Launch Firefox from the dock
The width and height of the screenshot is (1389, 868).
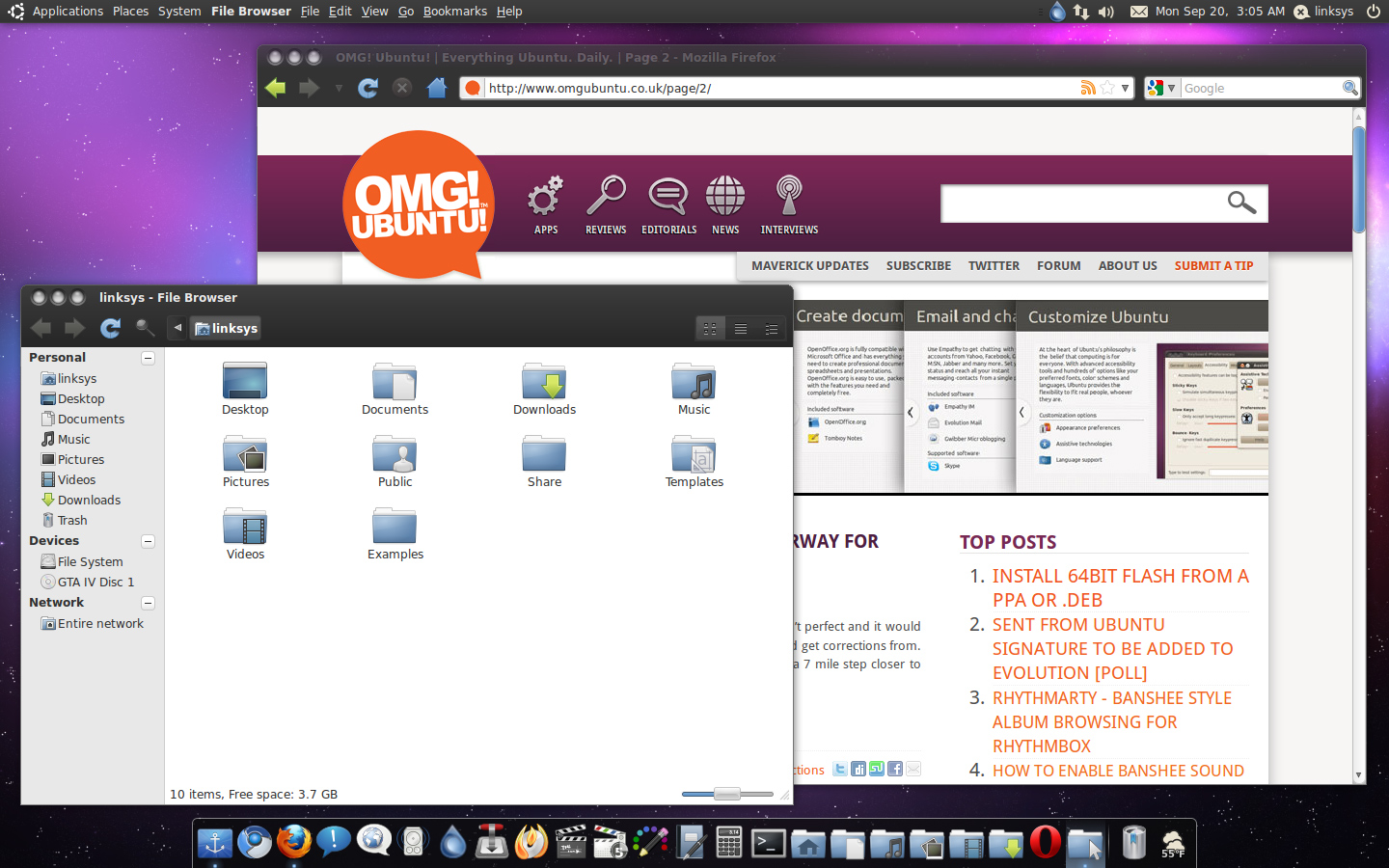pos(294,842)
